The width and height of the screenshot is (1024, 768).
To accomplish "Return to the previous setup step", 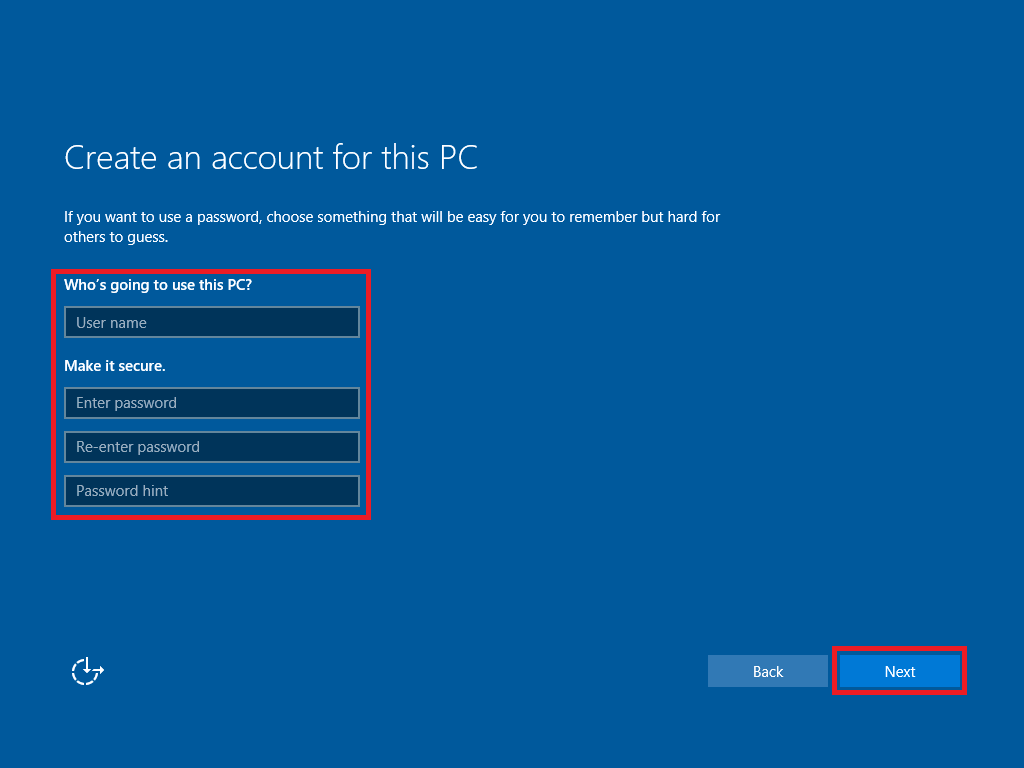I will 768,671.
